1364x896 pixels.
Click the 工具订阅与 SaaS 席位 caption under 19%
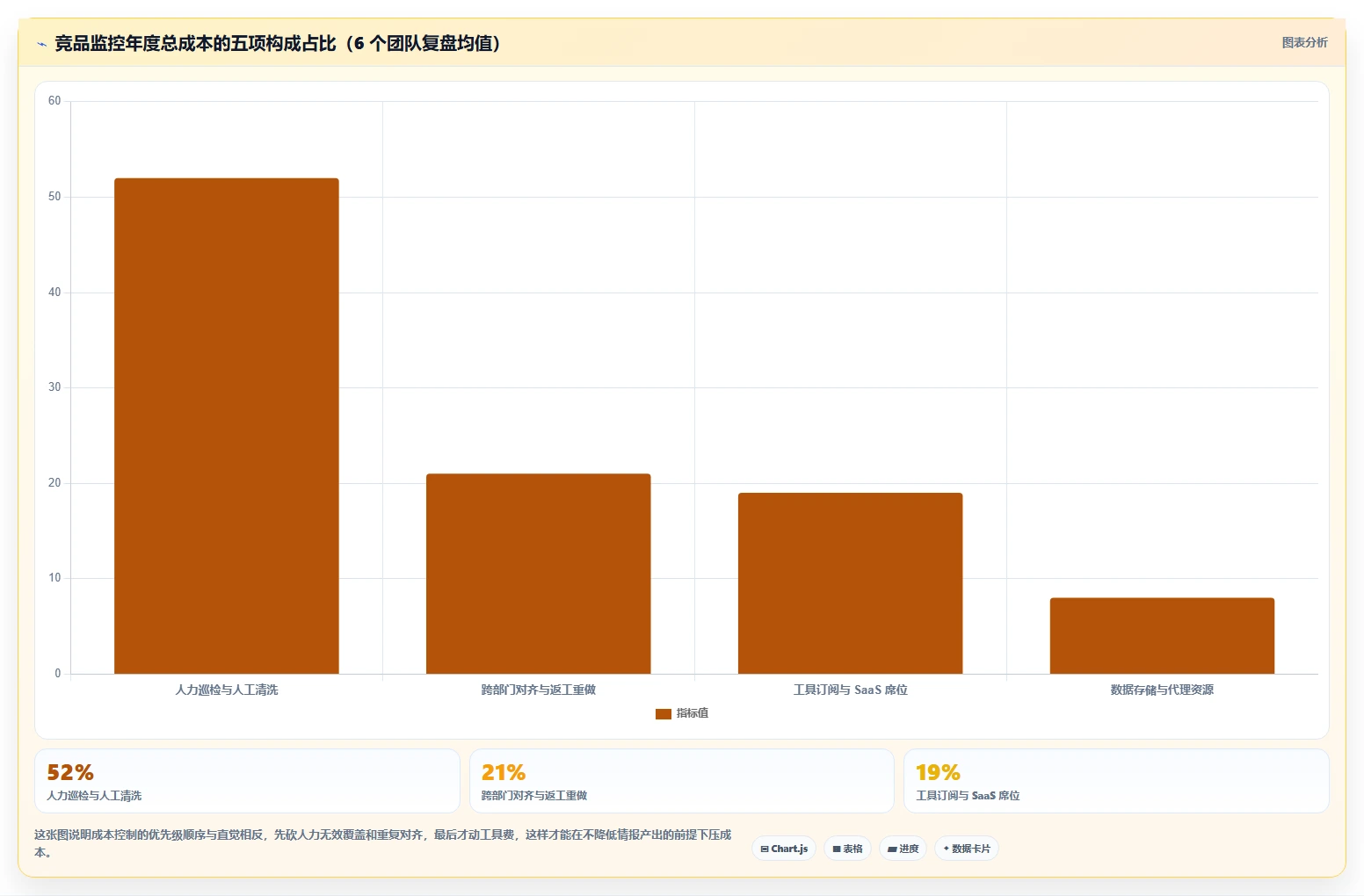click(968, 796)
